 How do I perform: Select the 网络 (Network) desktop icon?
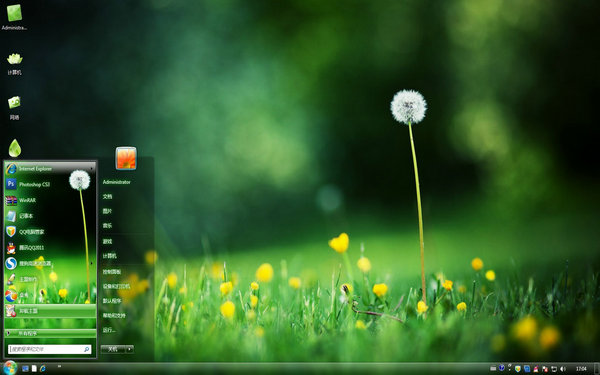14,108
